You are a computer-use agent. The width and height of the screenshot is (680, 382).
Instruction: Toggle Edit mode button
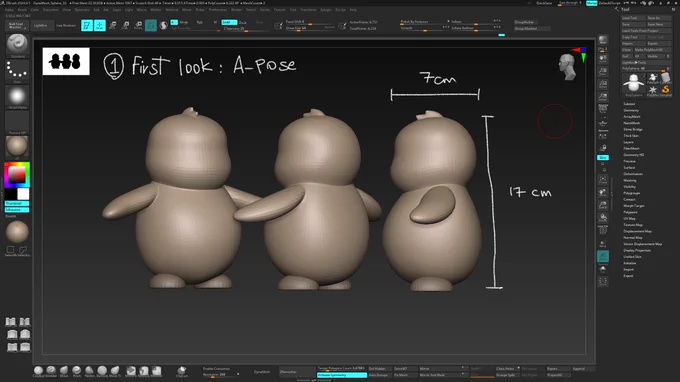(x=87, y=26)
